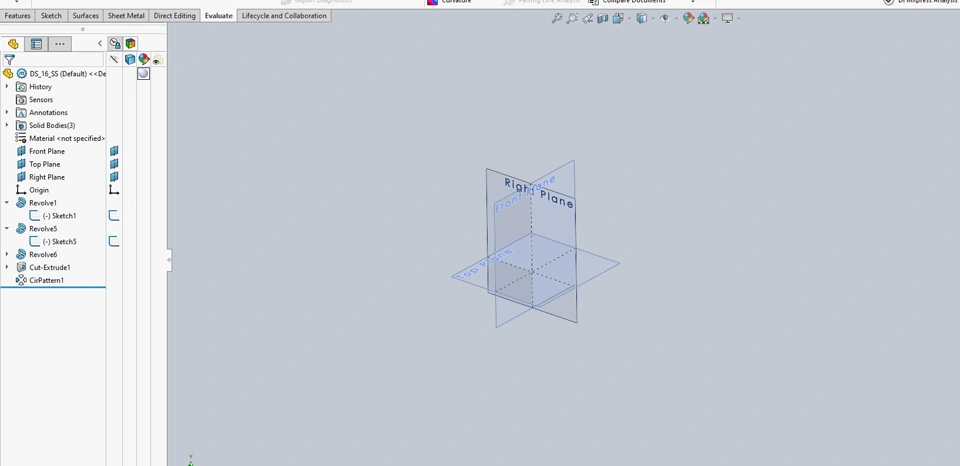Select (-) Sketch1 under Revolve1
960x466 pixels.
[59, 216]
